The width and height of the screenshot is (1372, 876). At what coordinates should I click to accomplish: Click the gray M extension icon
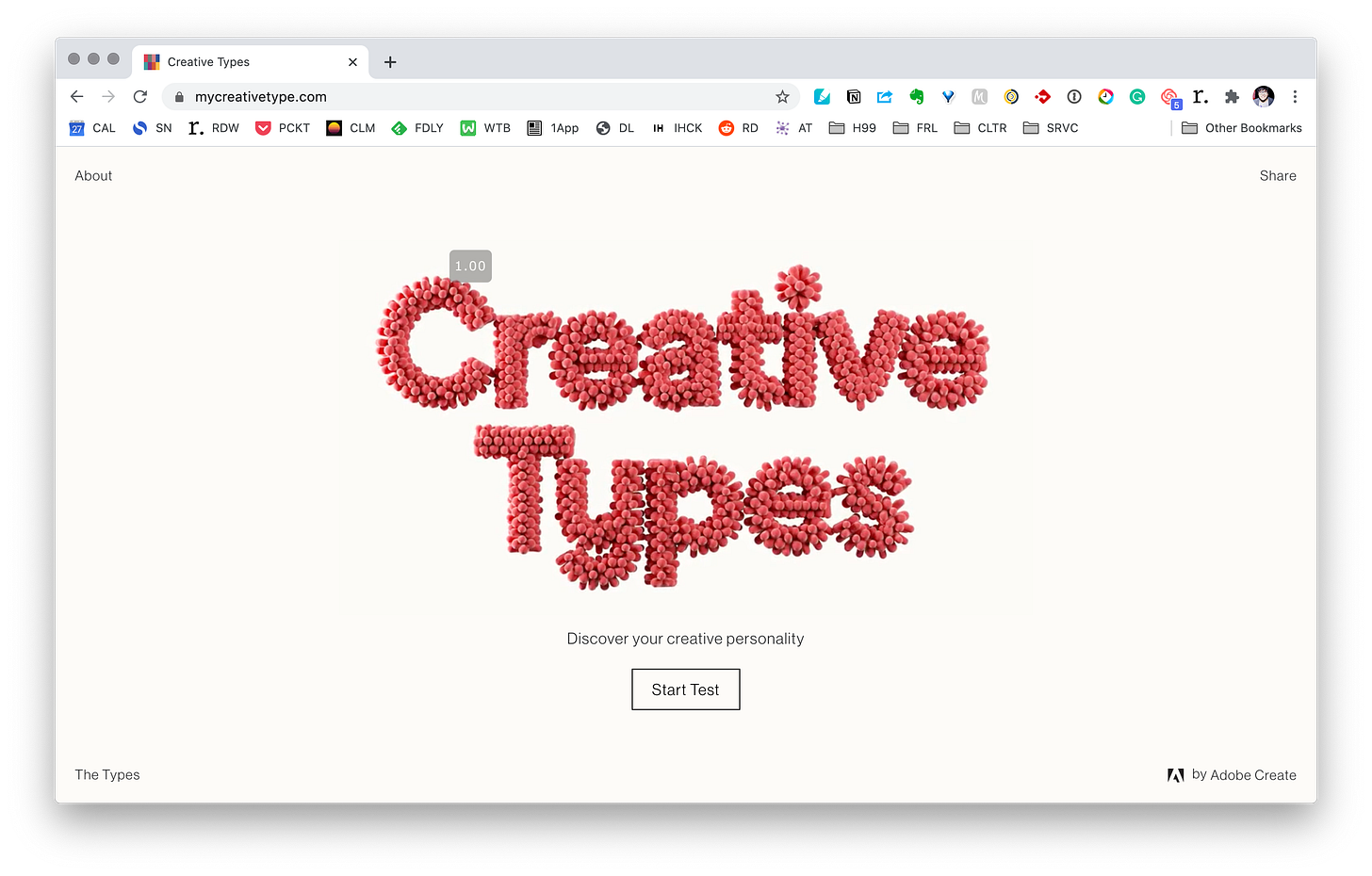[979, 97]
